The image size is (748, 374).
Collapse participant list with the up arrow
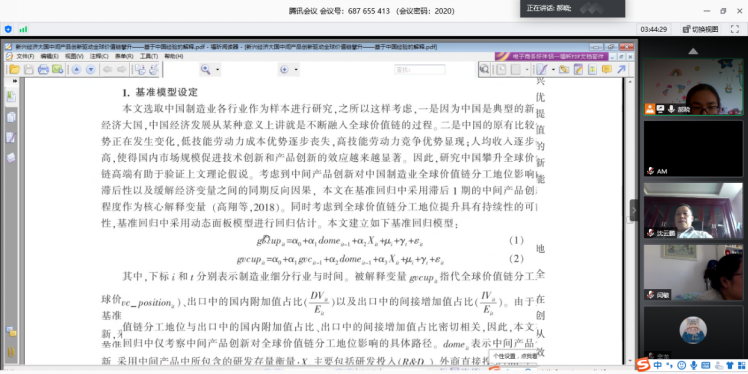(693, 51)
